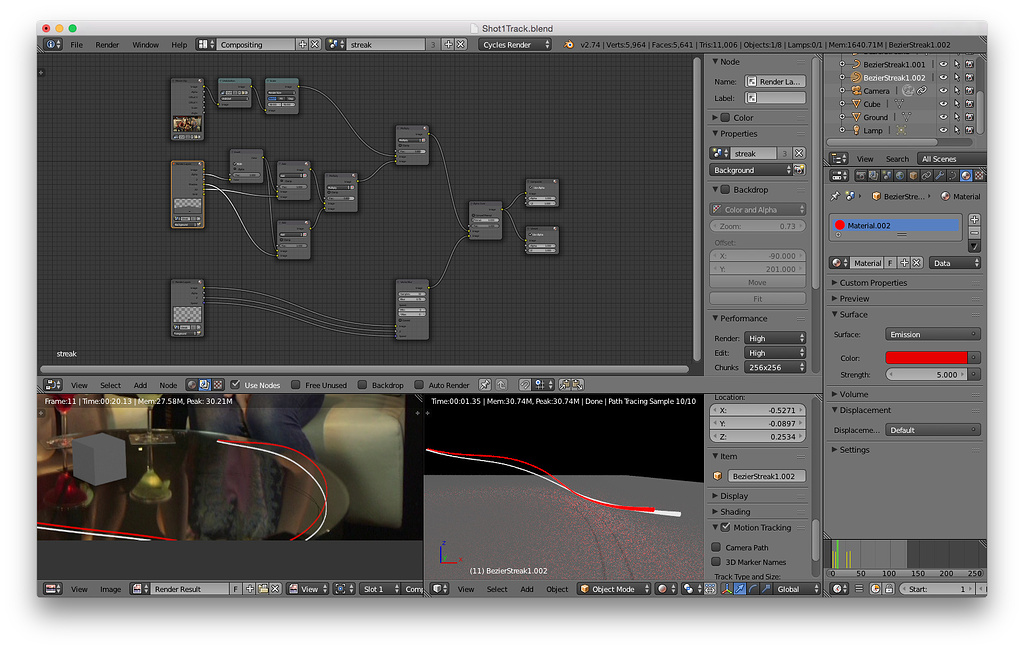Open Render properties tab camera icon
This screenshot has height=649, width=1024.
point(861,176)
